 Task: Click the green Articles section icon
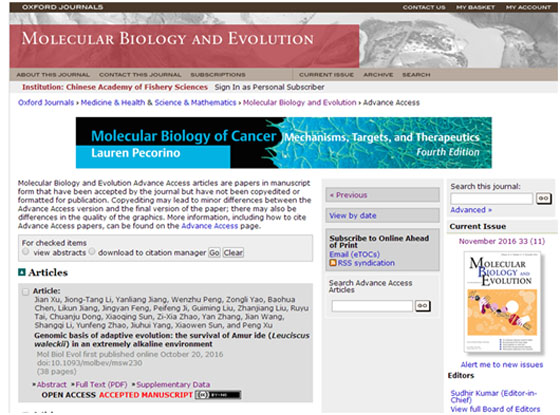point(22,272)
